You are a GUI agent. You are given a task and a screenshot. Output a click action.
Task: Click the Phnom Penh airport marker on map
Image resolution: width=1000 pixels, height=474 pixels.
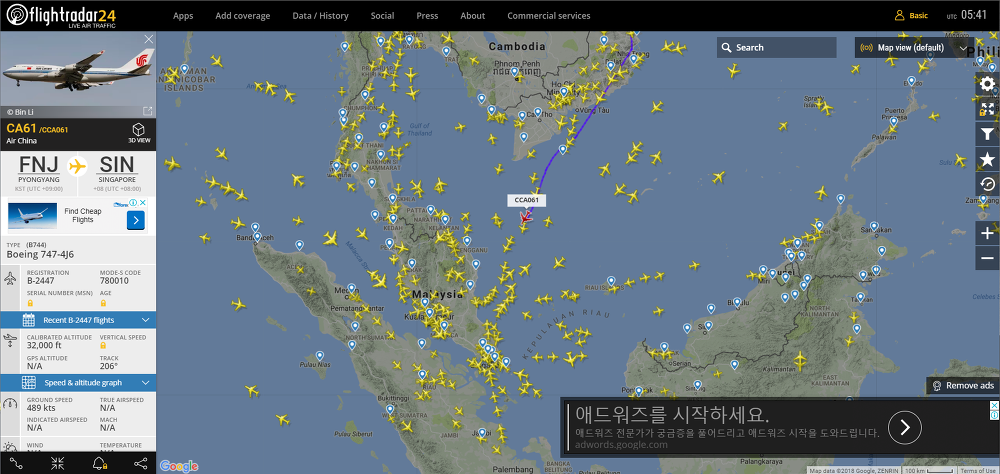[x=515, y=72]
